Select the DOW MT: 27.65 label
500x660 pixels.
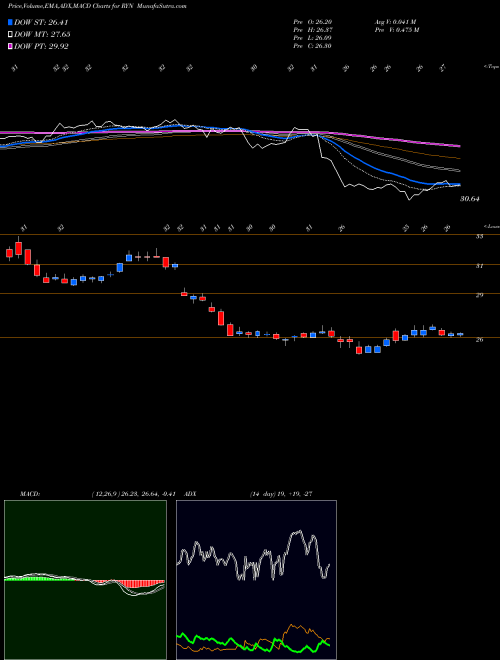(42, 35)
